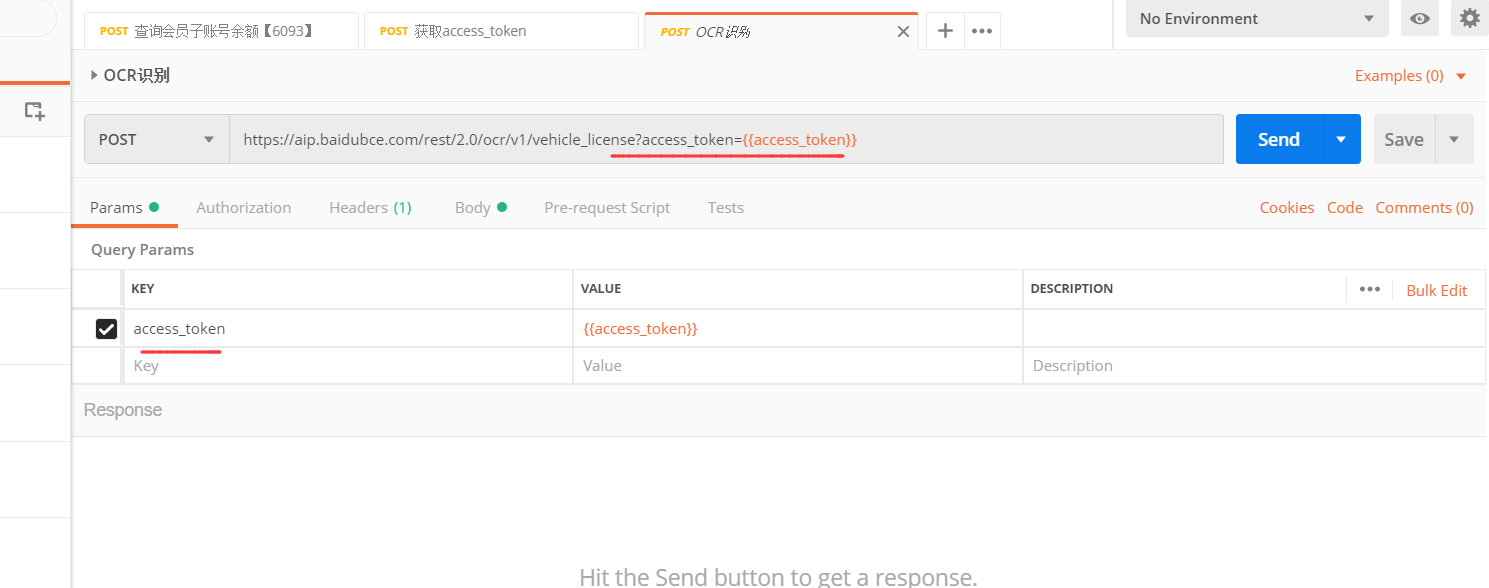Click the KEY column header

click(143, 288)
